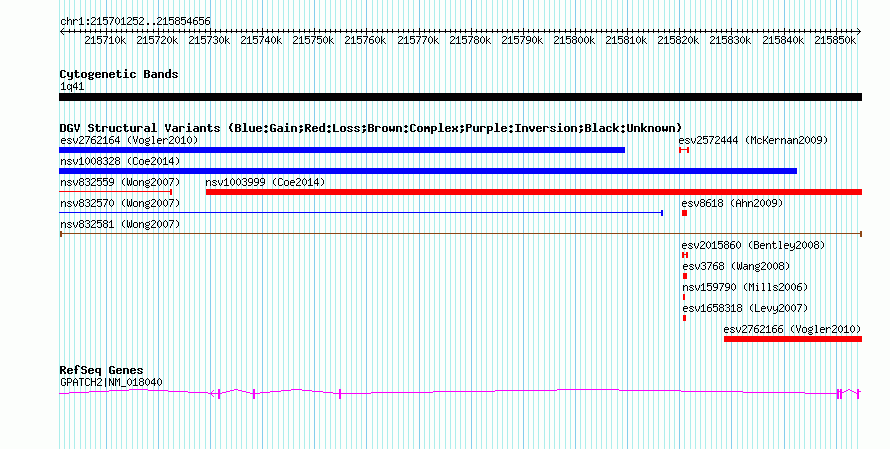Screen dimensions: 890x449
Task: Open variant nsv1008328 (Coe2014) label
Action: tap(120, 161)
